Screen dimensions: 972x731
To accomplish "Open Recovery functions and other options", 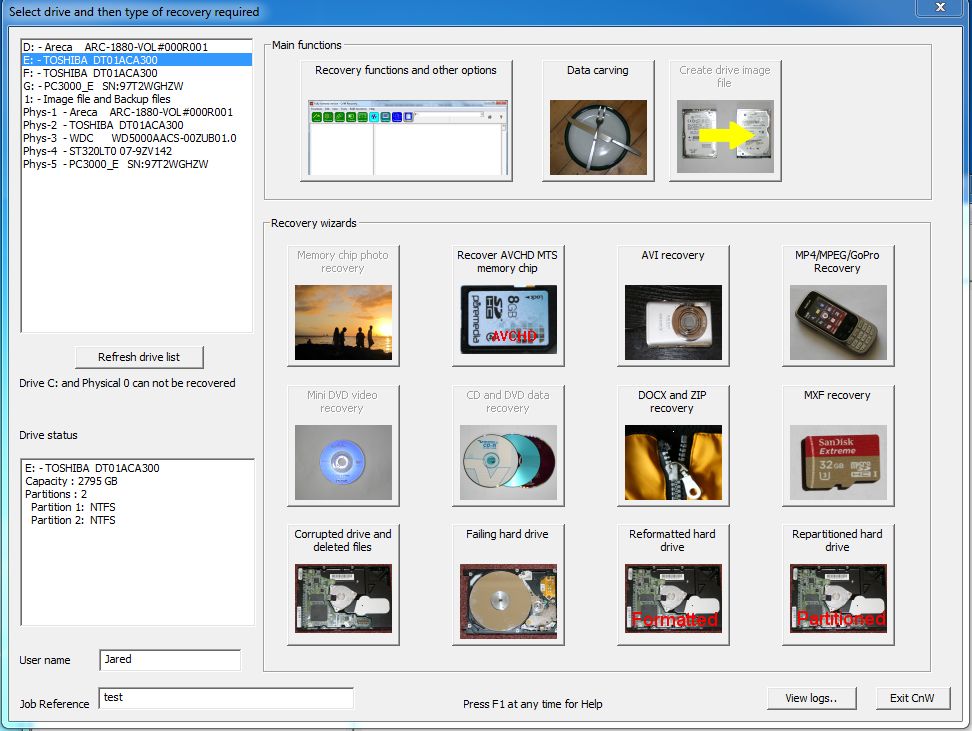I will 406,120.
